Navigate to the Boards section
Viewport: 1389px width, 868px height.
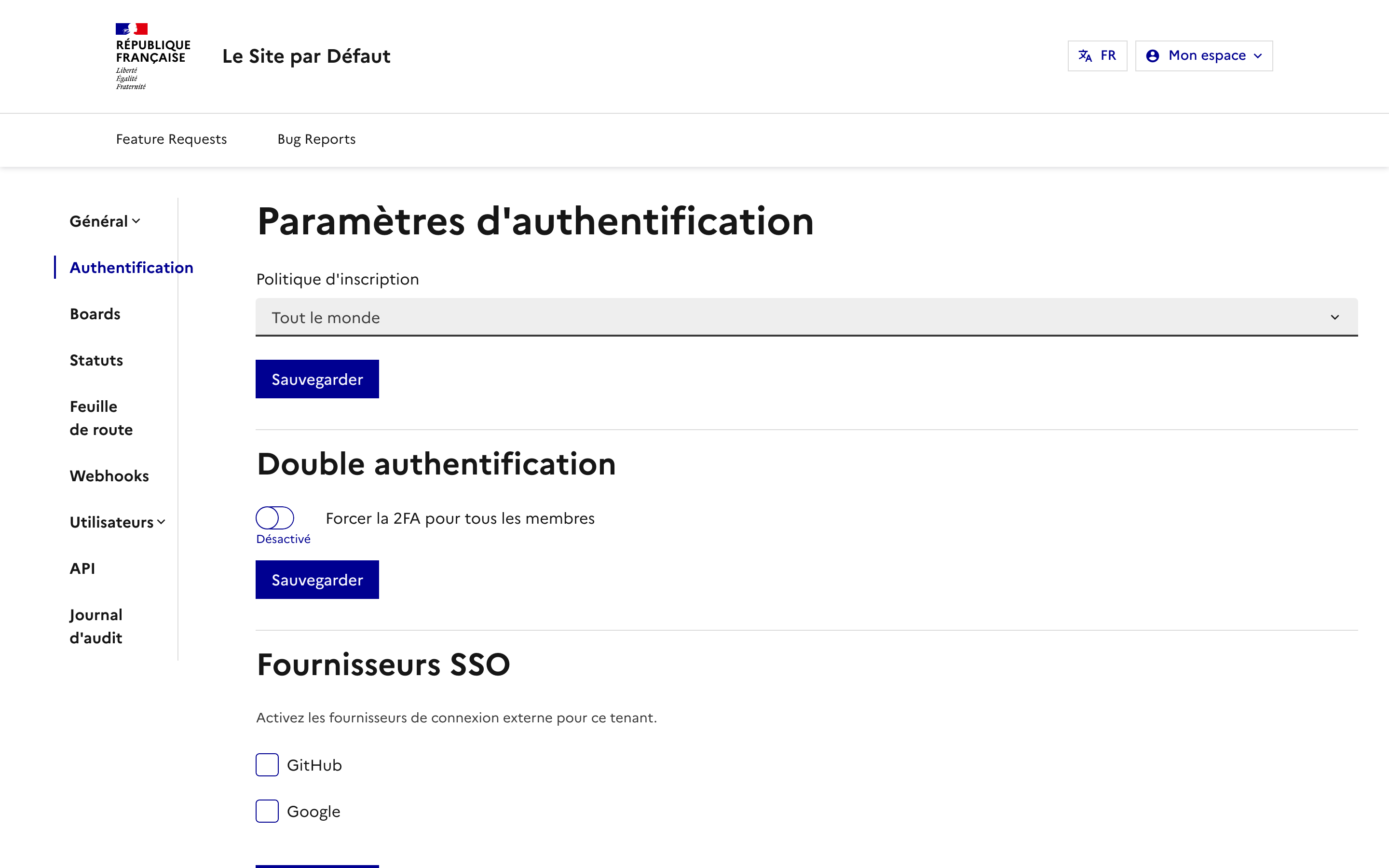tap(95, 313)
